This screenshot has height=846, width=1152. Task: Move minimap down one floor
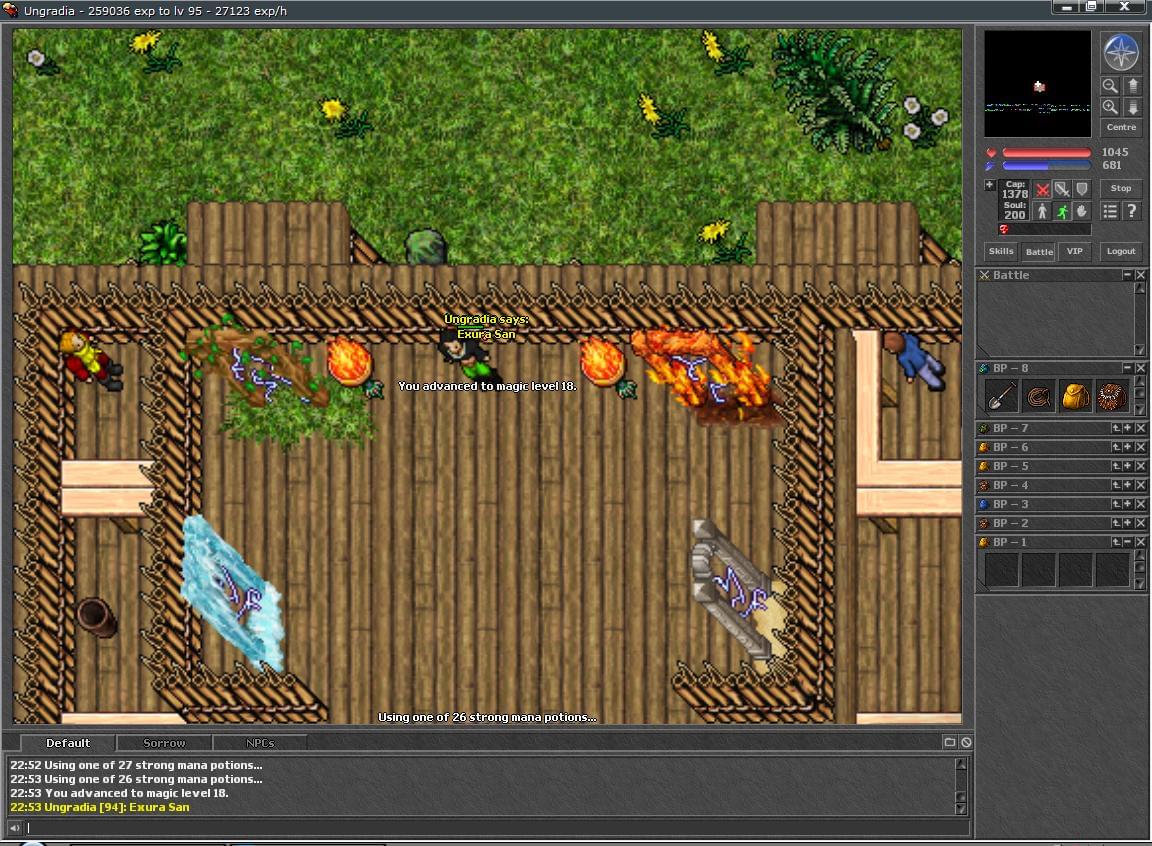pos(1133,107)
